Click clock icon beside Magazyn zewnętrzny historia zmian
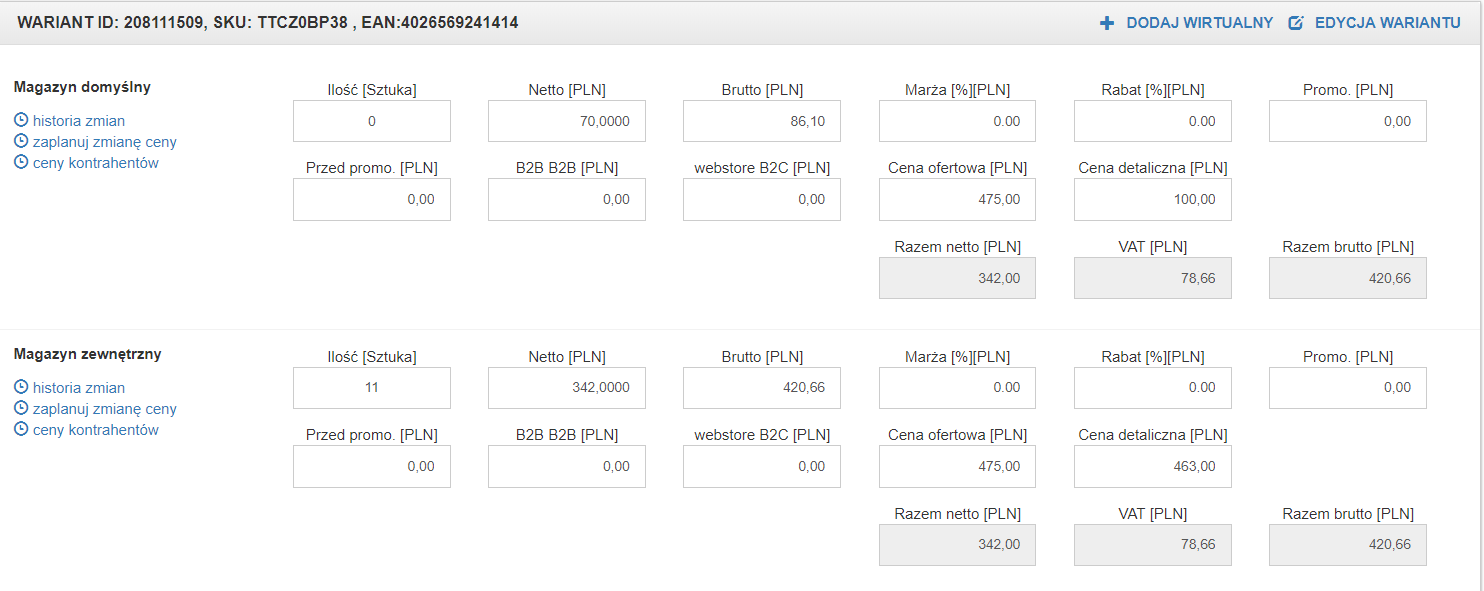Viewport: 1484px width, 591px height. point(21,388)
